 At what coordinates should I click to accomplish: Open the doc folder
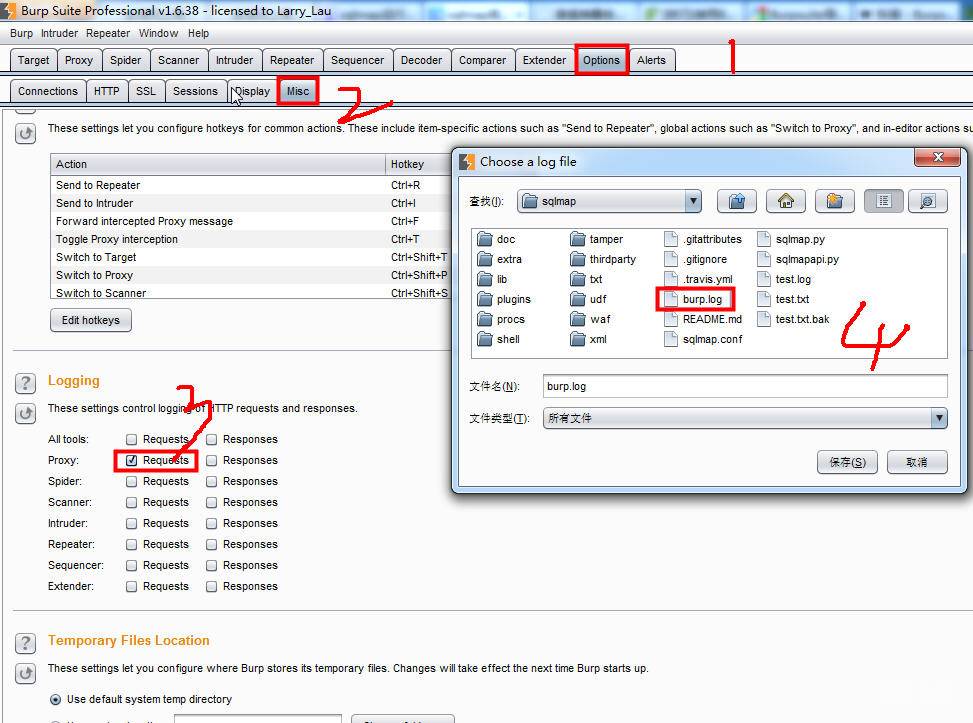point(496,239)
